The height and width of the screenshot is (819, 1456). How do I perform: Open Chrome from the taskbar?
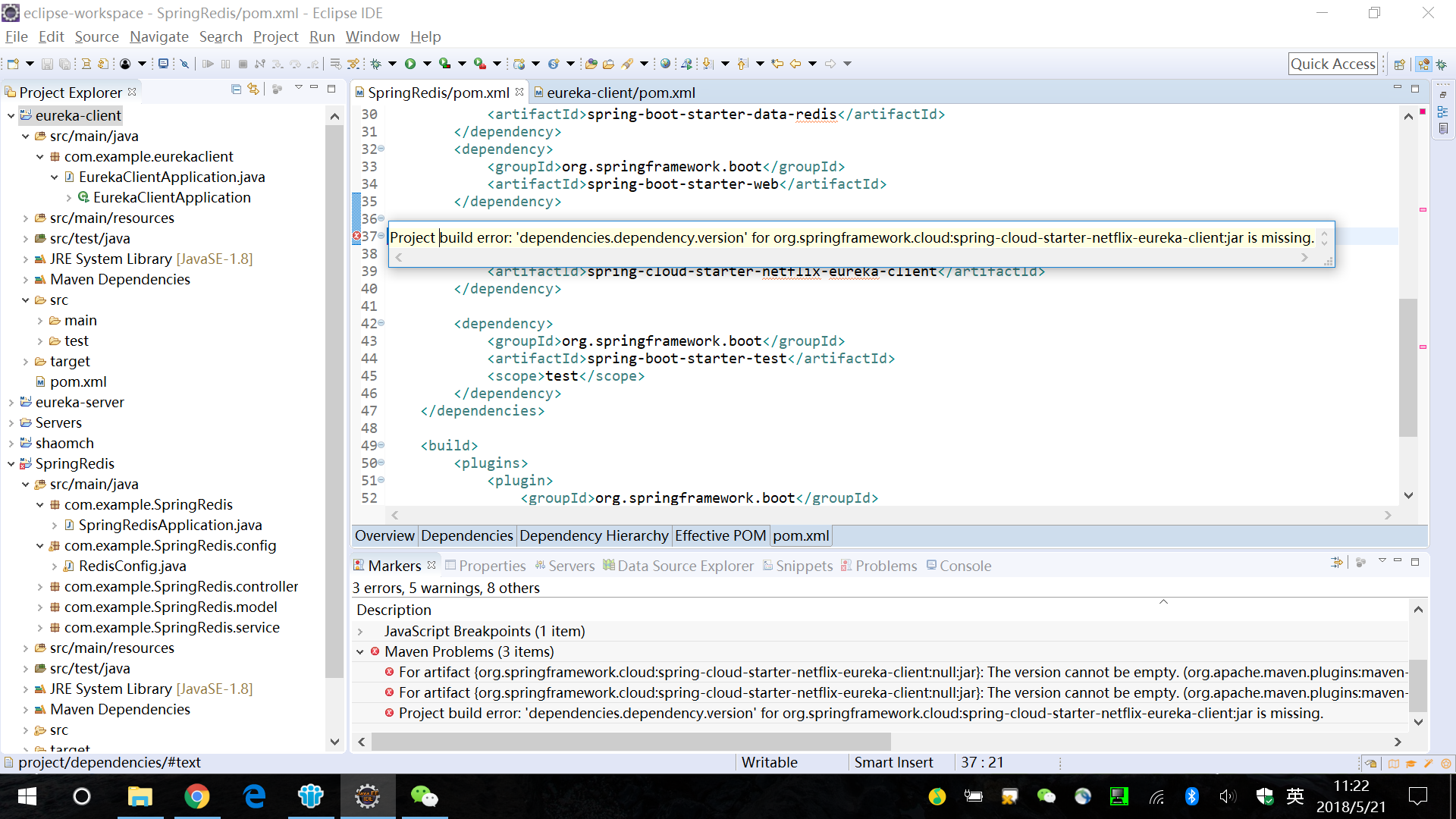coord(197,796)
